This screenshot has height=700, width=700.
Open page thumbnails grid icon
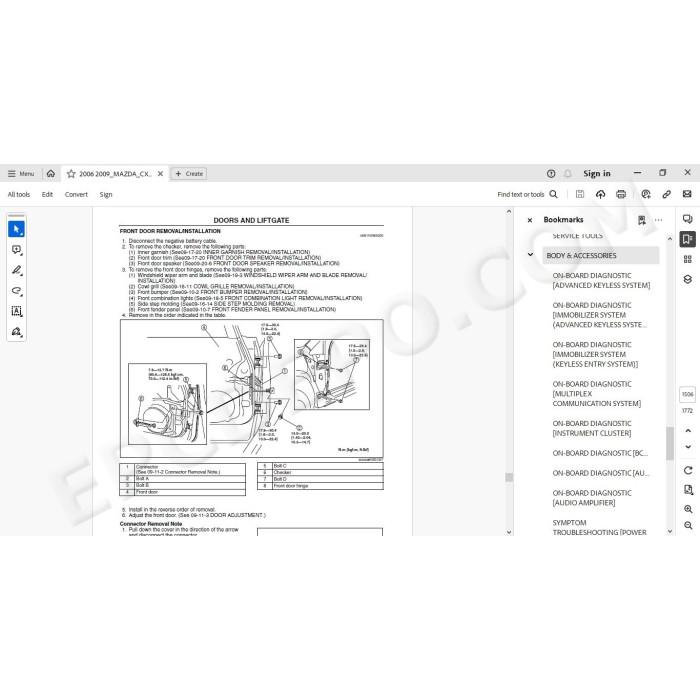(x=688, y=259)
